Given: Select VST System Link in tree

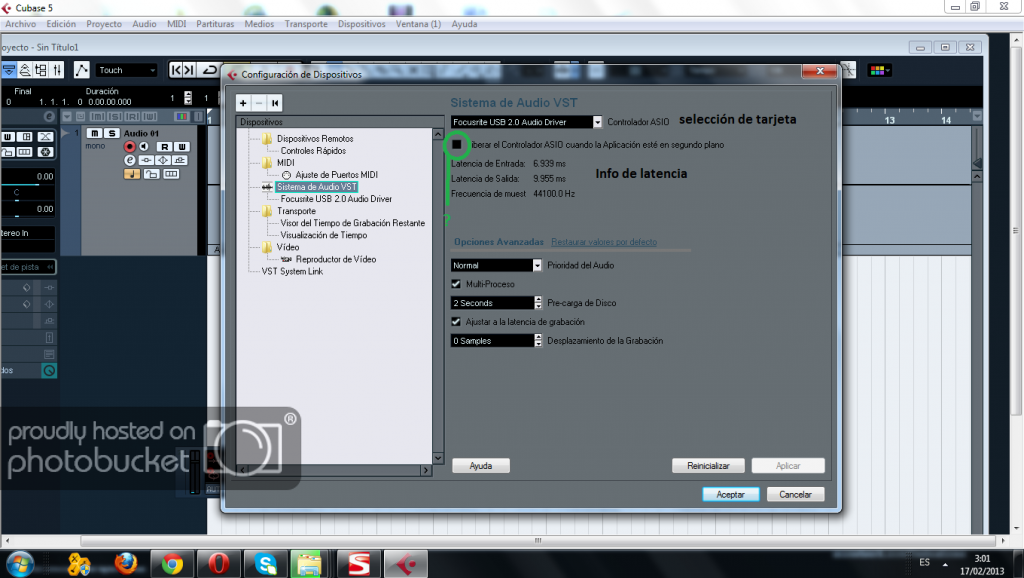Looking at the screenshot, I should [292, 271].
